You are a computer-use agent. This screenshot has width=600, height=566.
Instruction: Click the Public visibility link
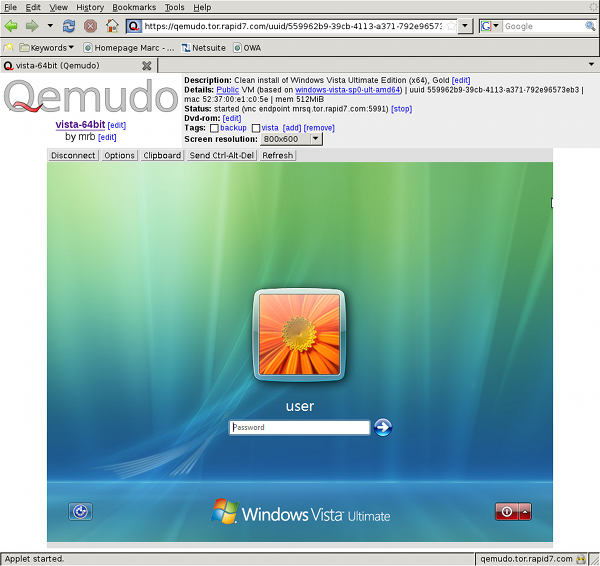tap(227, 90)
